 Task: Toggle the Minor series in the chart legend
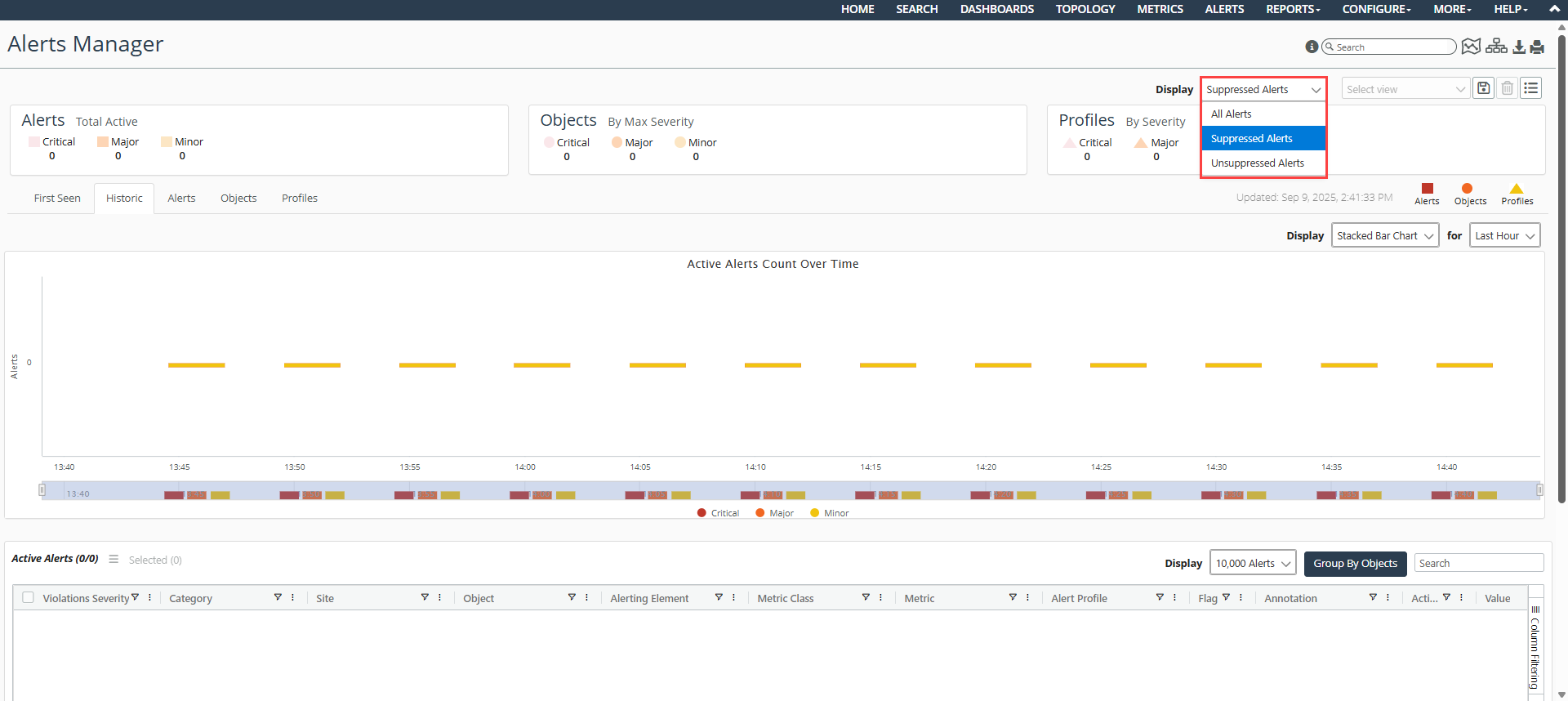pyautogui.click(x=829, y=513)
